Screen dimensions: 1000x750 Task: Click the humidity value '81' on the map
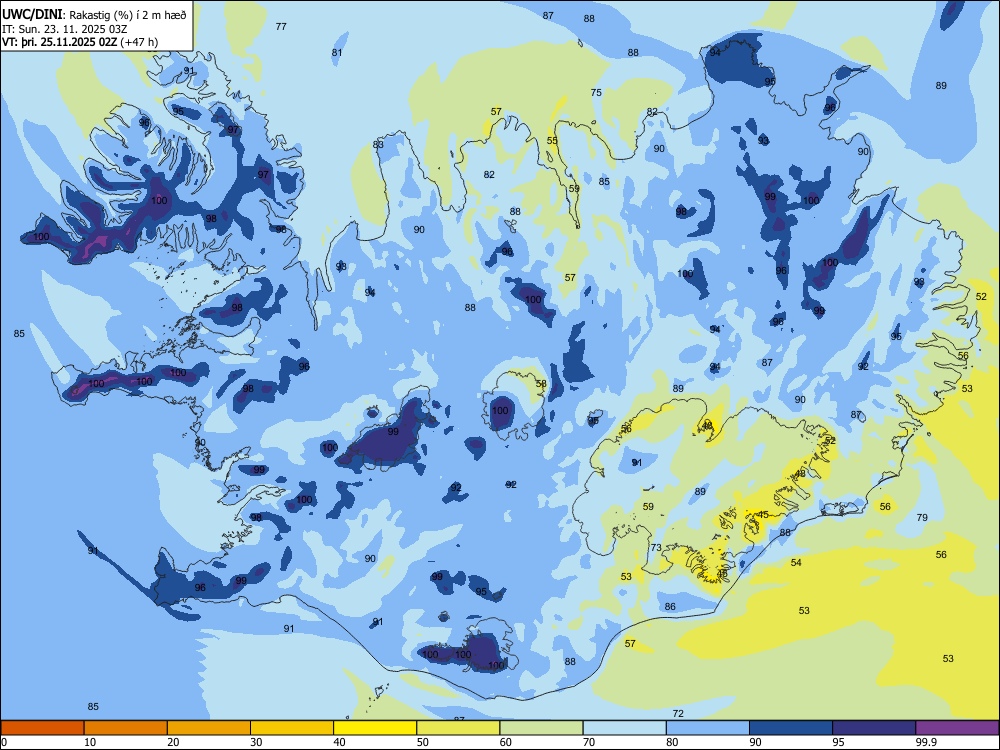[337, 53]
